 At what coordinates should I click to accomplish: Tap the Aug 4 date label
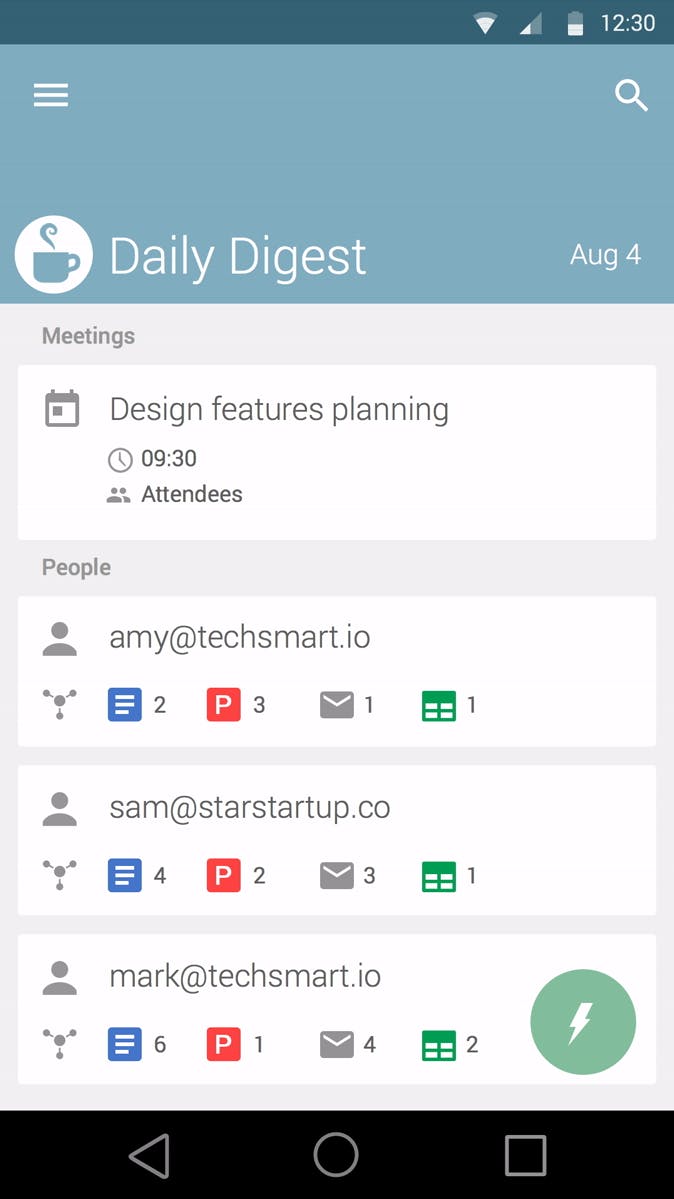605,255
